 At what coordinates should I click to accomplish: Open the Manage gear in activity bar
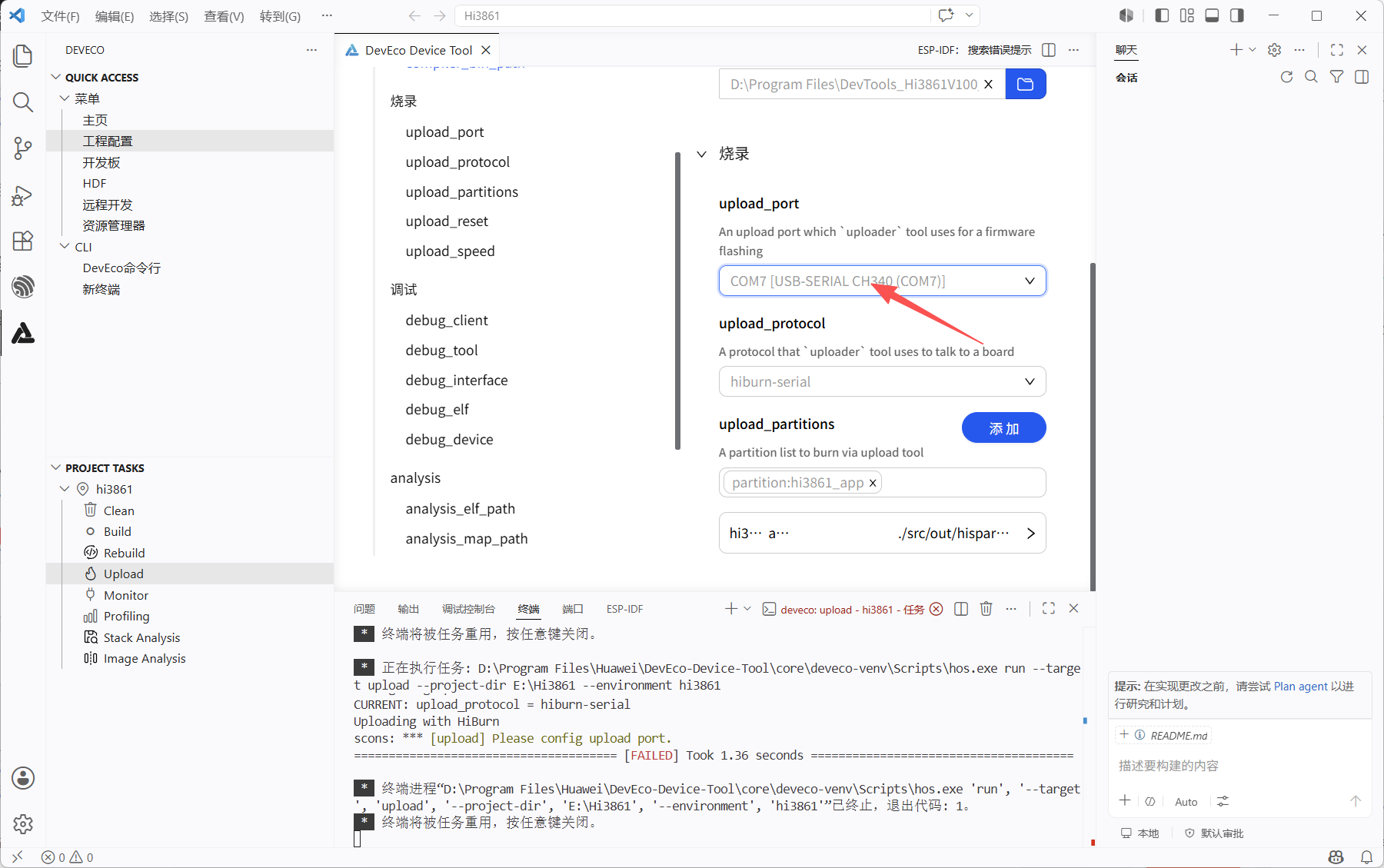(x=23, y=824)
